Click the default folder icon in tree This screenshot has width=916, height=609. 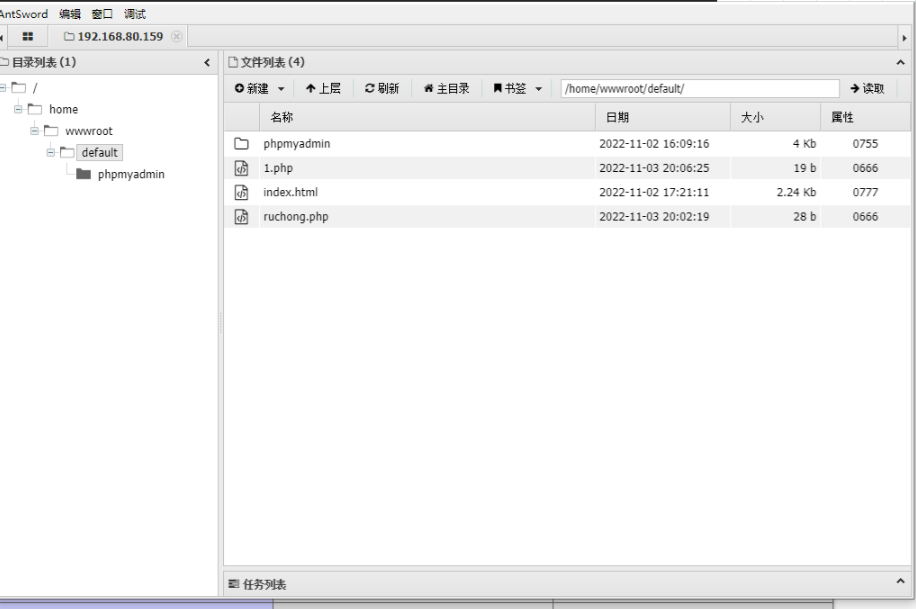(68, 153)
